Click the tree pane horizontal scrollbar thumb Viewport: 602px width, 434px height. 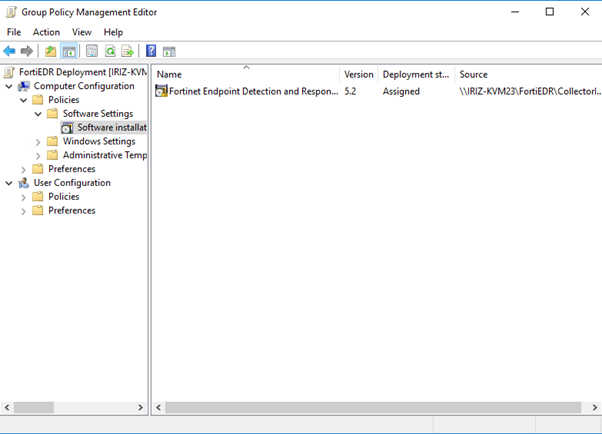click(34, 407)
